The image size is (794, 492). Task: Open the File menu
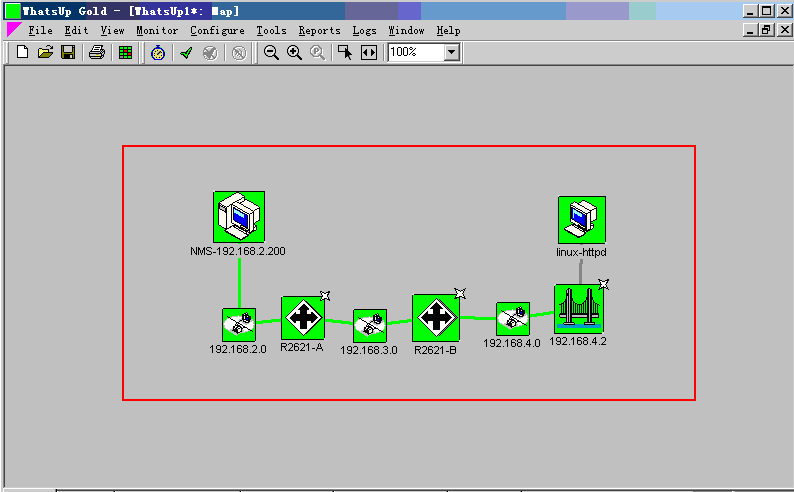coord(40,30)
